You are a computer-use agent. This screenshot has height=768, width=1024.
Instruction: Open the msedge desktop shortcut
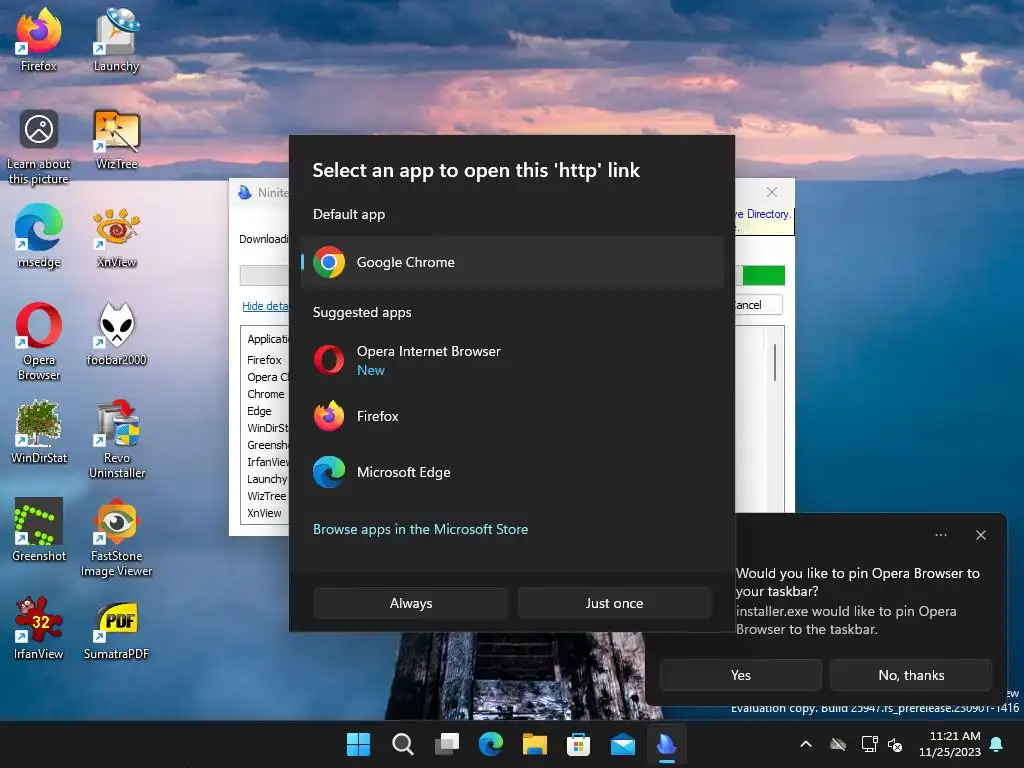click(x=39, y=236)
